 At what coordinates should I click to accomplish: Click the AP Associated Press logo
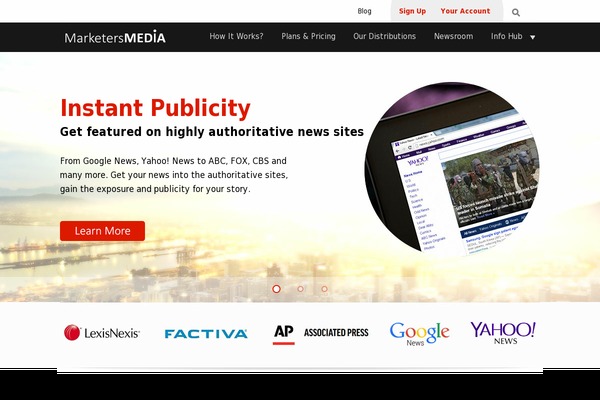(x=321, y=334)
